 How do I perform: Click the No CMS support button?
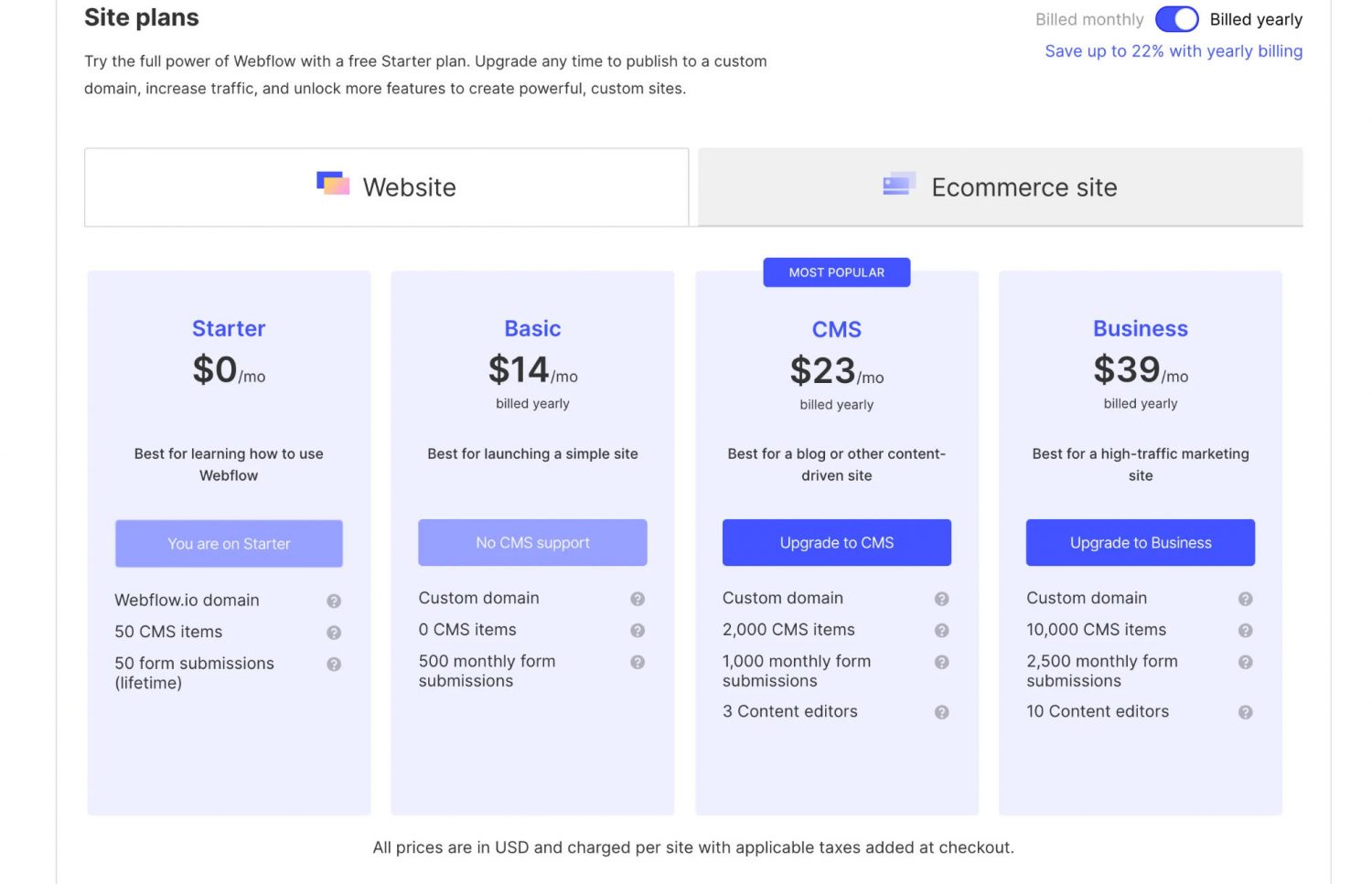tap(532, 543)
